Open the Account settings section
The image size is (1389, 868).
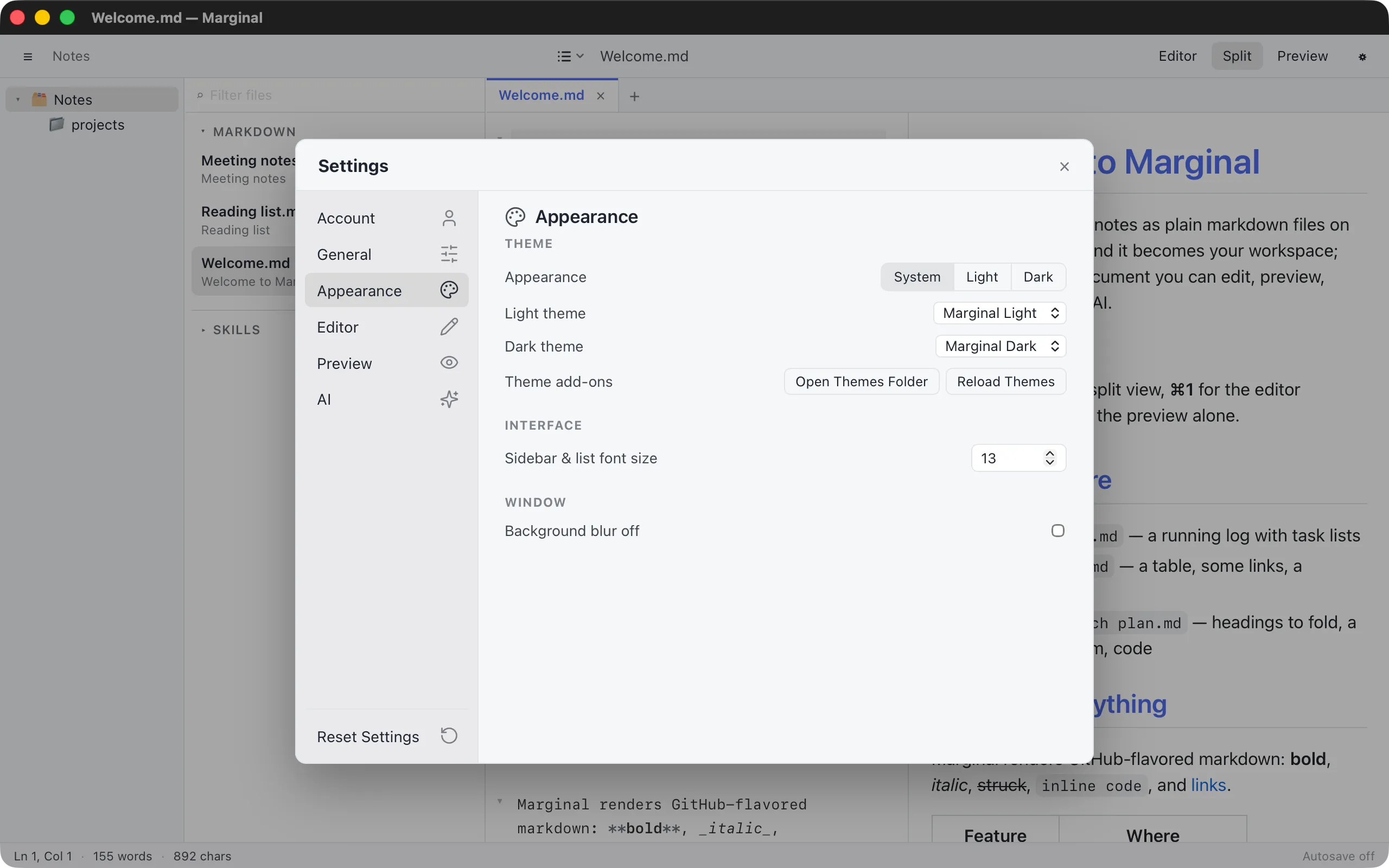coord(386,218)
